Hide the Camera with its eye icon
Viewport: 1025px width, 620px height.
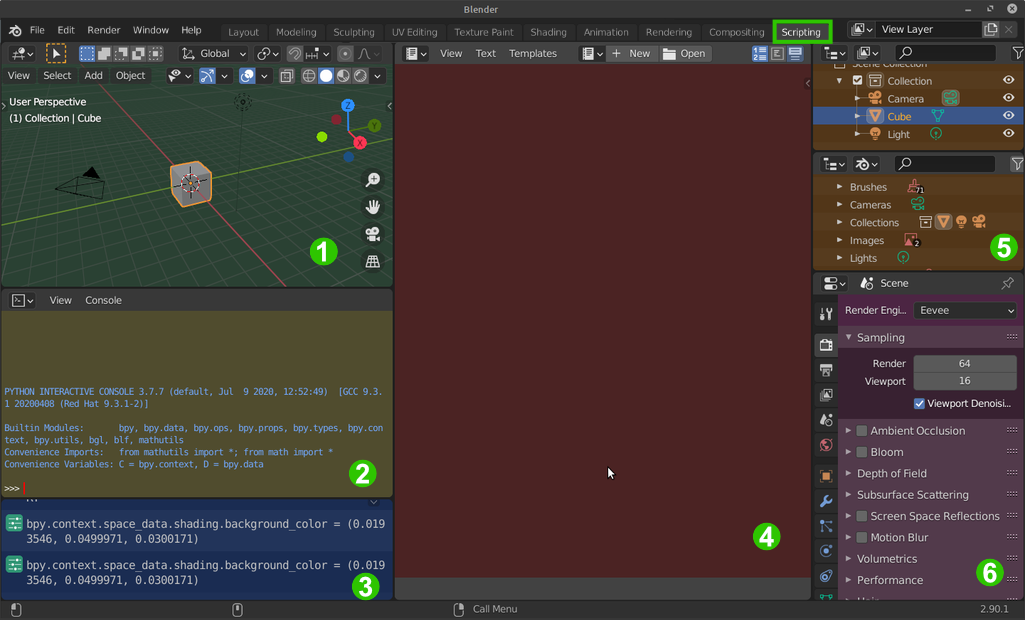click(x=1009, y=98)
